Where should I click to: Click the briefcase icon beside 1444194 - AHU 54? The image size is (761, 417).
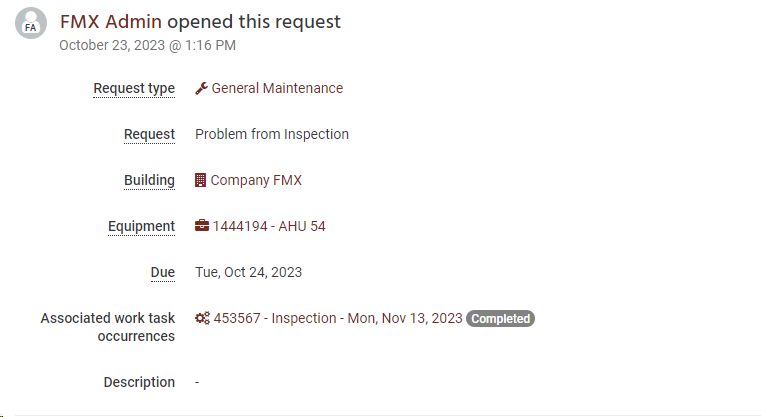[x=202, y=226]
